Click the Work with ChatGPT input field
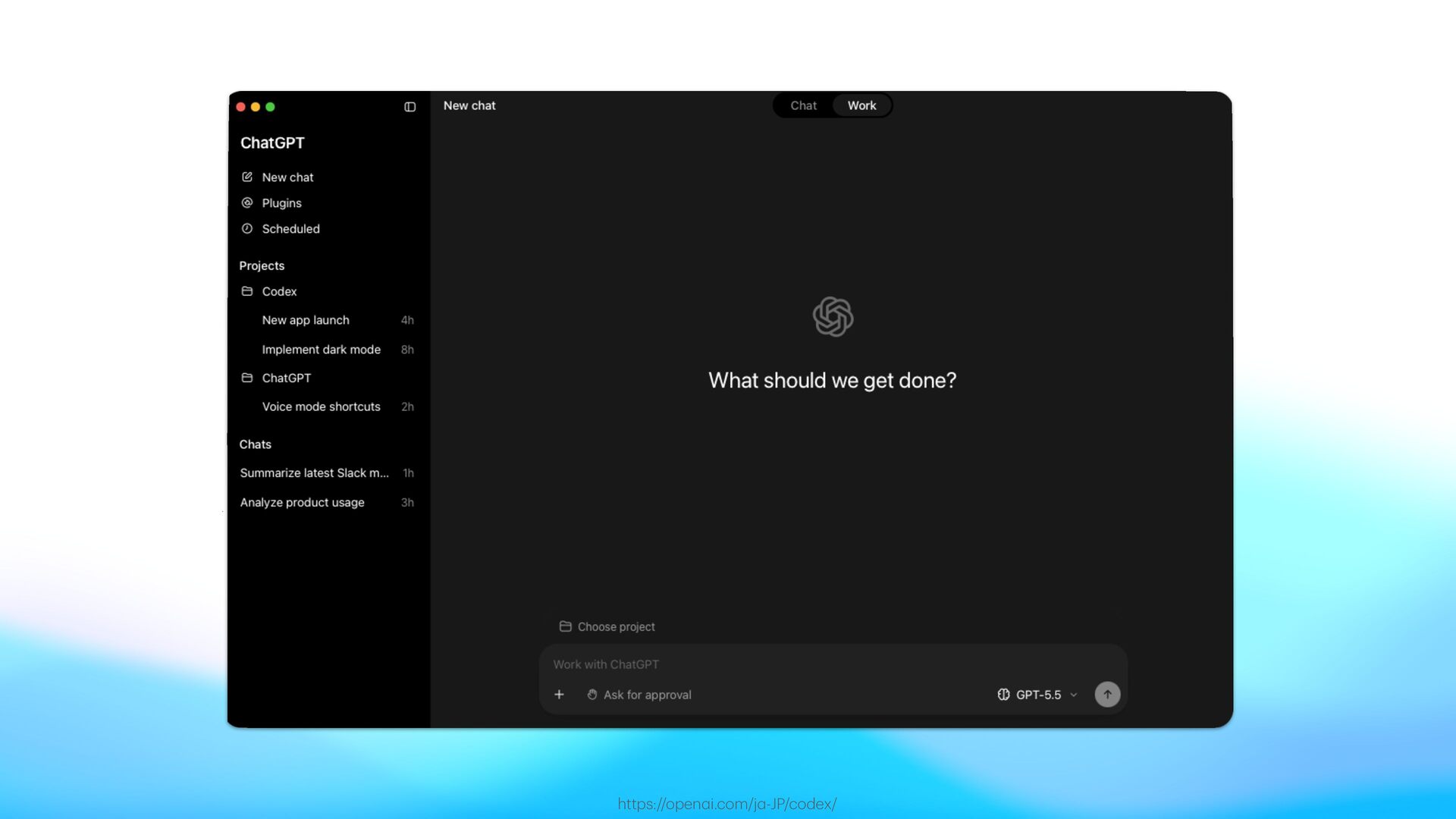 (833, 664)
